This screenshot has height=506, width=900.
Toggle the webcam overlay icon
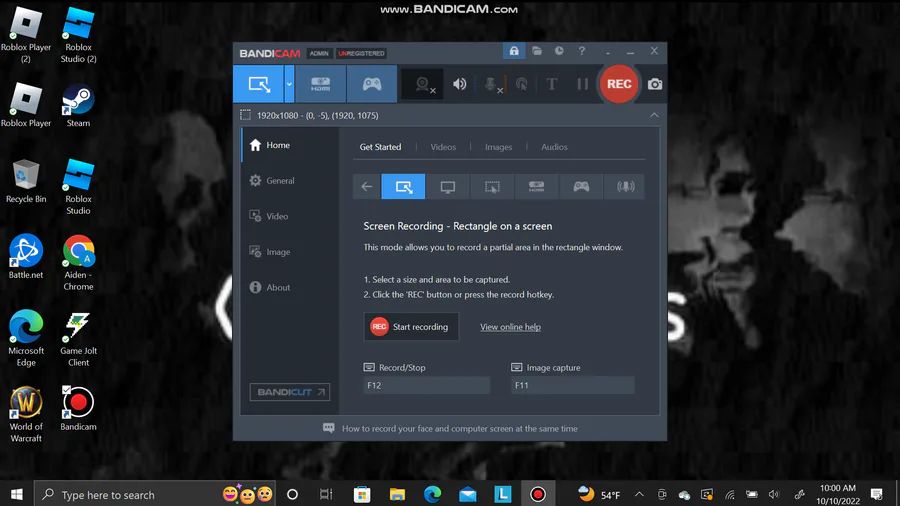point(422,84)
